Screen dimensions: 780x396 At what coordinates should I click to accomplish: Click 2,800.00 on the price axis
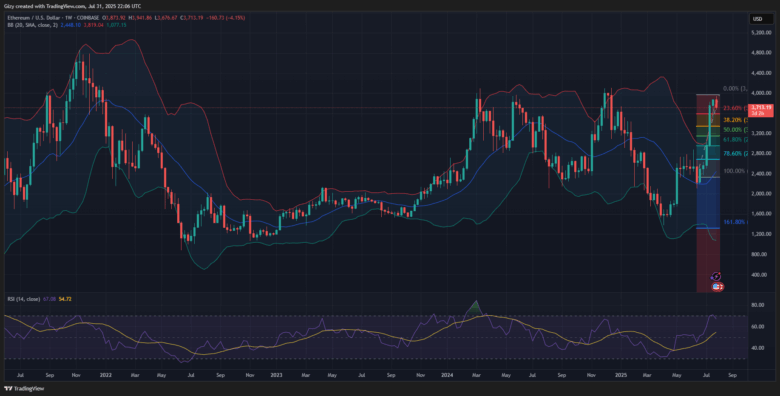761,153
